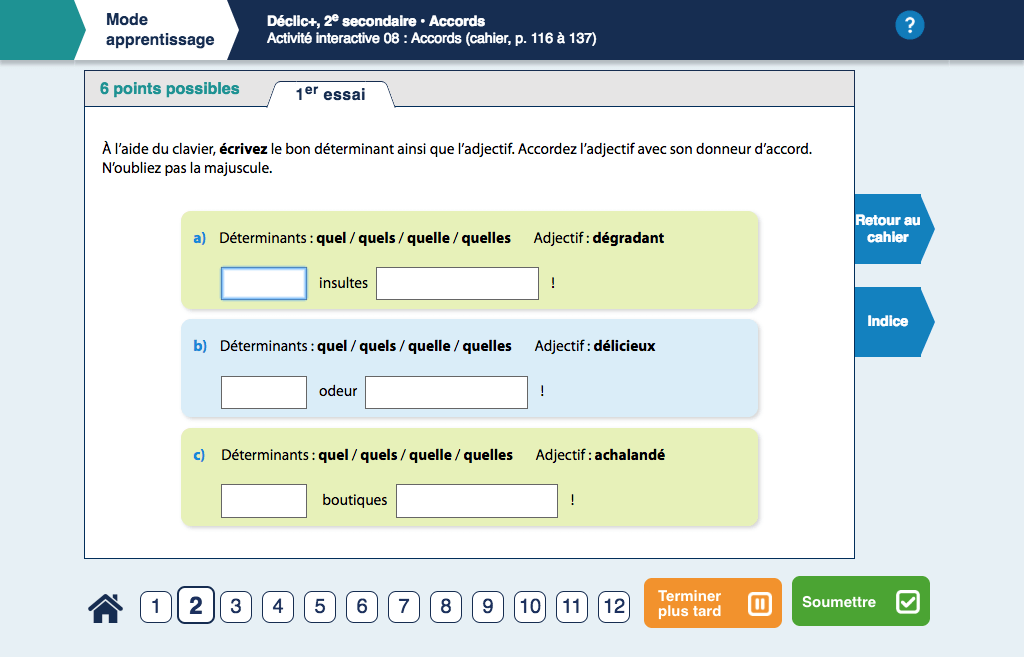The height and width of the screenshot is (657, 1024).
Task: Open question 11
Action: pos(572,607)
